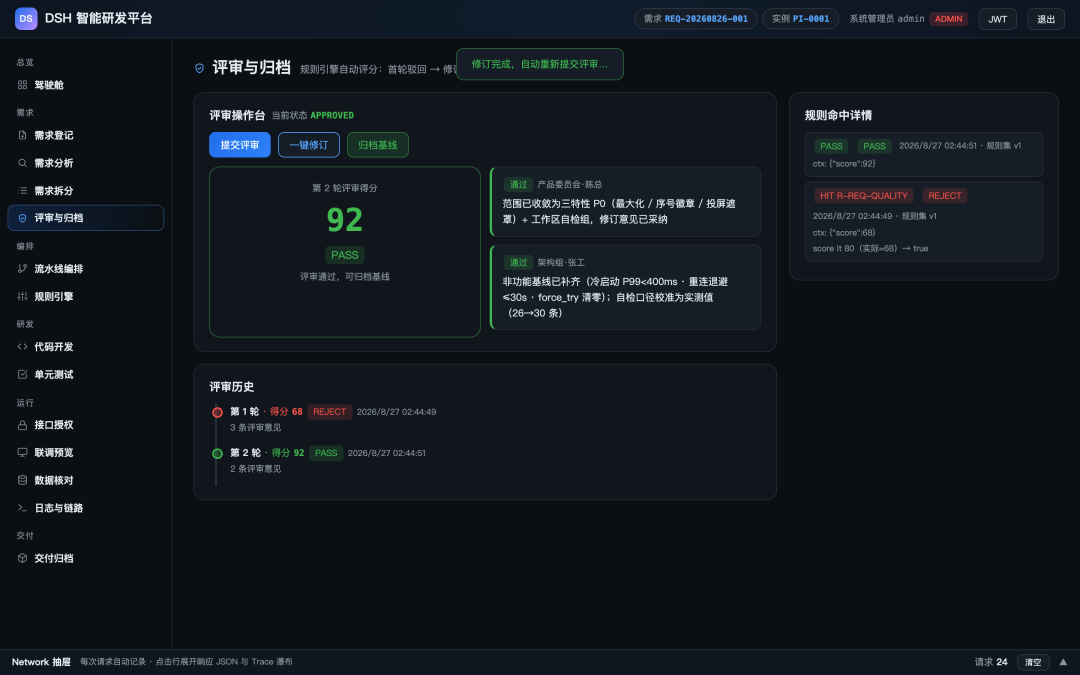Viewport: 1080px width, 675px height.
Task: Click the 驾驶舱 dashboard grid icon
Action: [x=22, y=85]
